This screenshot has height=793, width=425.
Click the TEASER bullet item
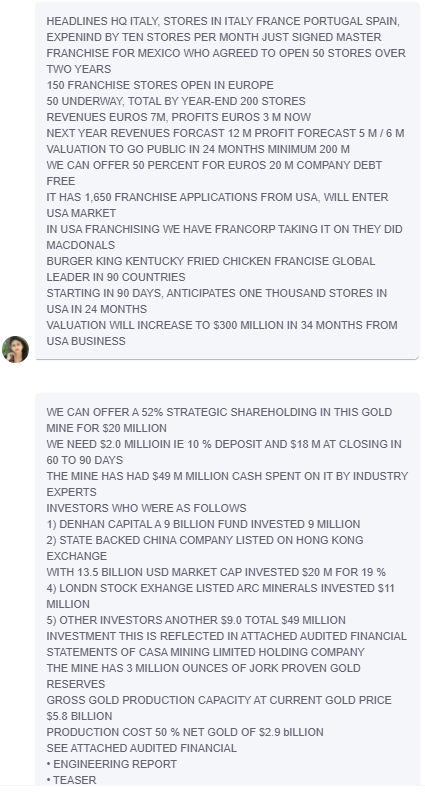tap(71, 780)
